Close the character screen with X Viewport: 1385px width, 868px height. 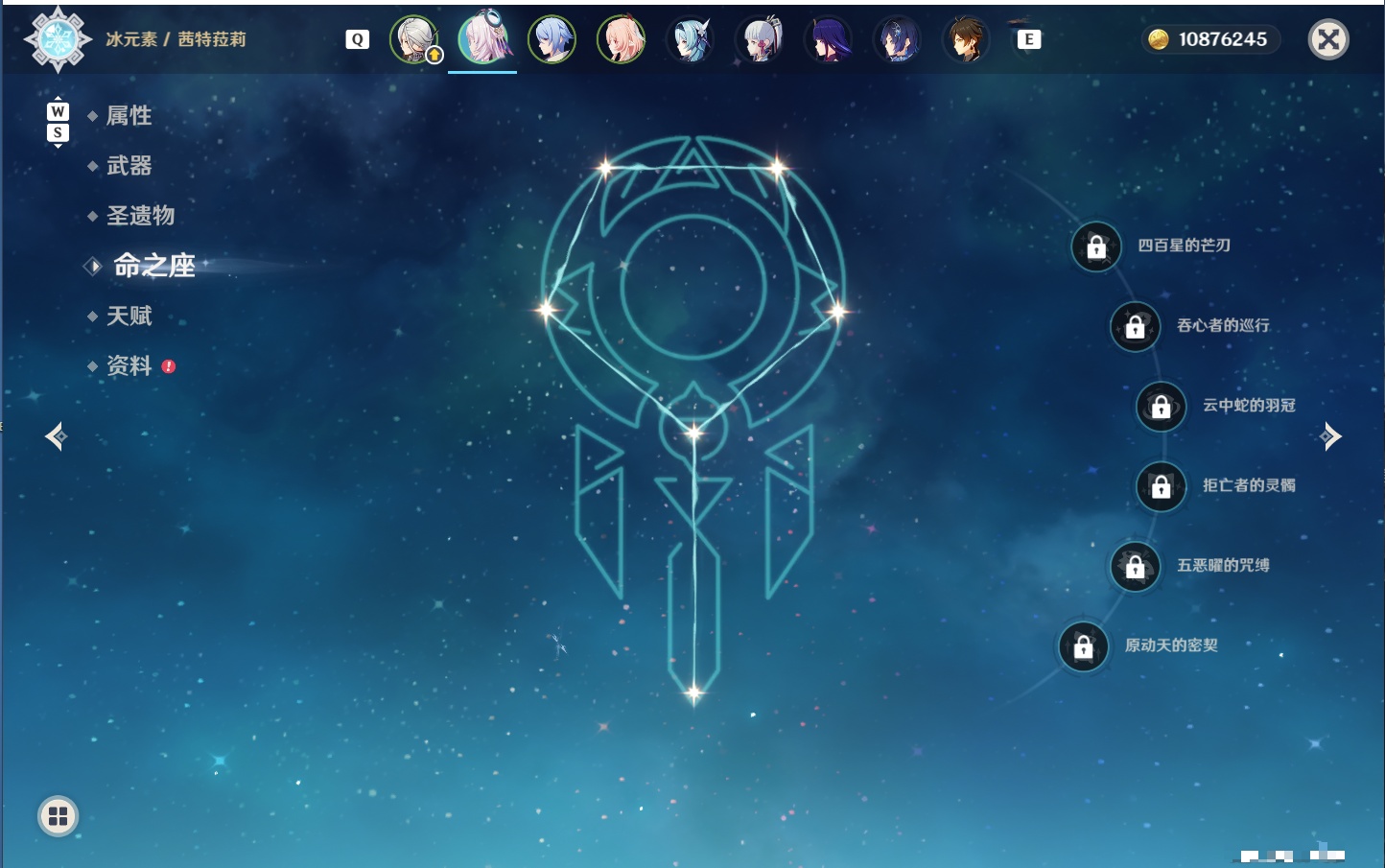(x=1328, y=39)
